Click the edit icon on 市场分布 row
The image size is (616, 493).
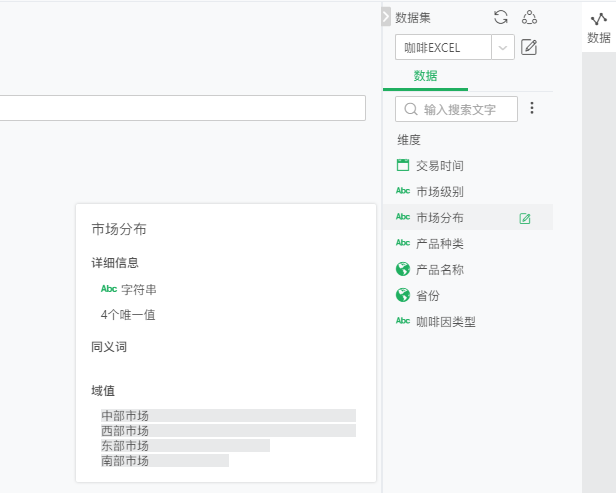(x=525, y=218)
